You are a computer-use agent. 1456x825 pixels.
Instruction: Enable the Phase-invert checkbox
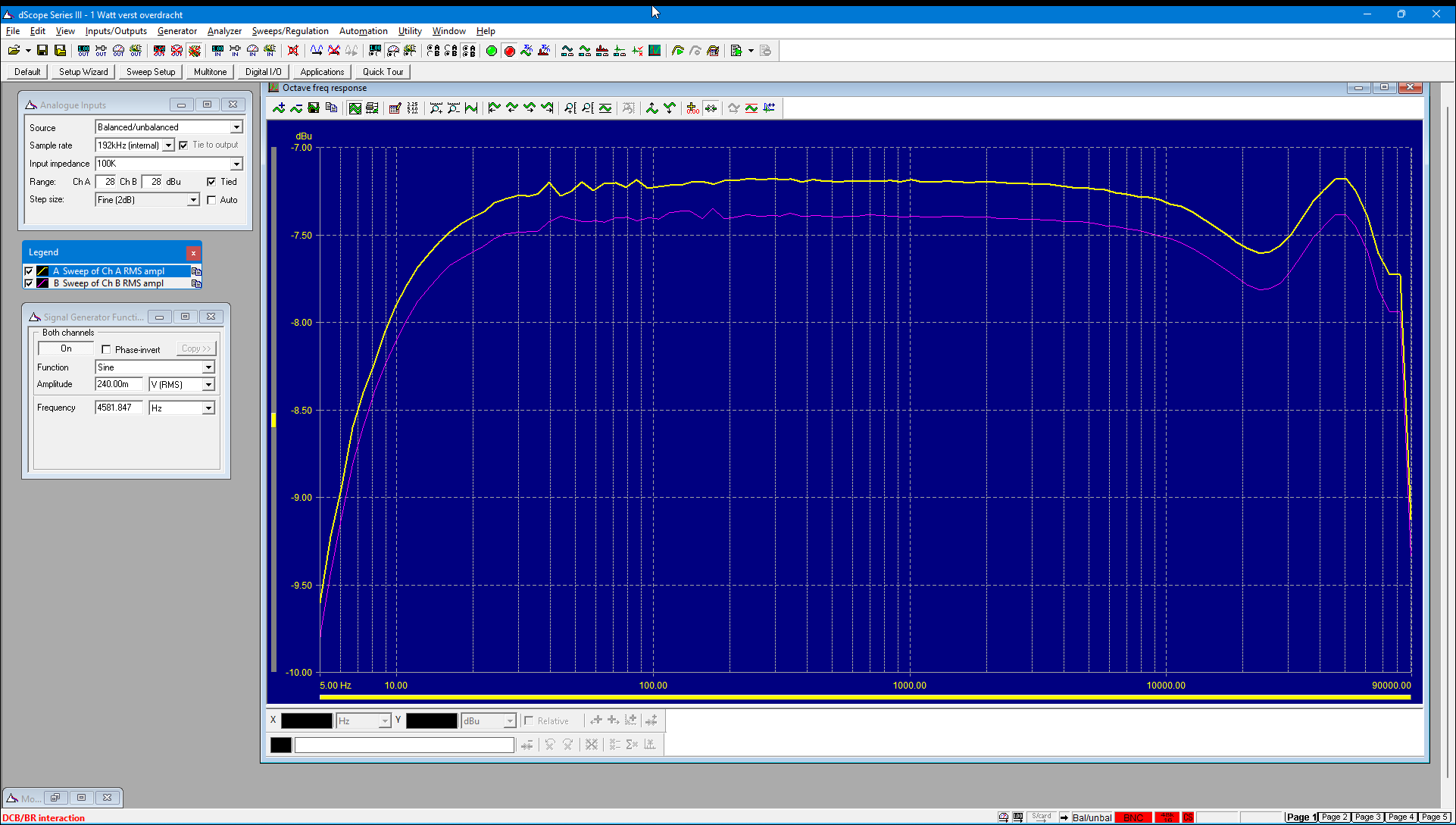106,350
